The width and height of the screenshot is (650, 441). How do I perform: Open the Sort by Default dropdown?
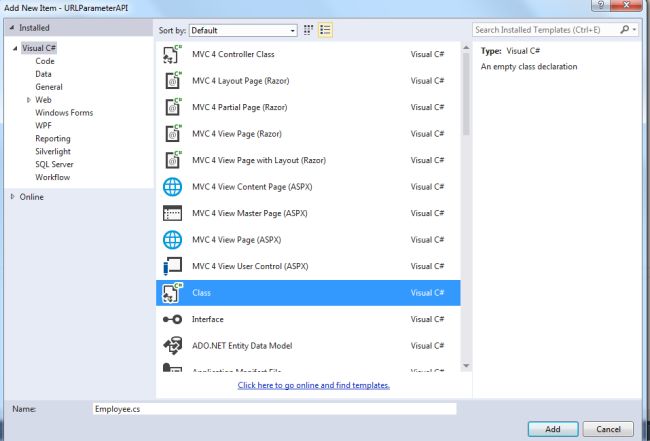click(243, 30)
